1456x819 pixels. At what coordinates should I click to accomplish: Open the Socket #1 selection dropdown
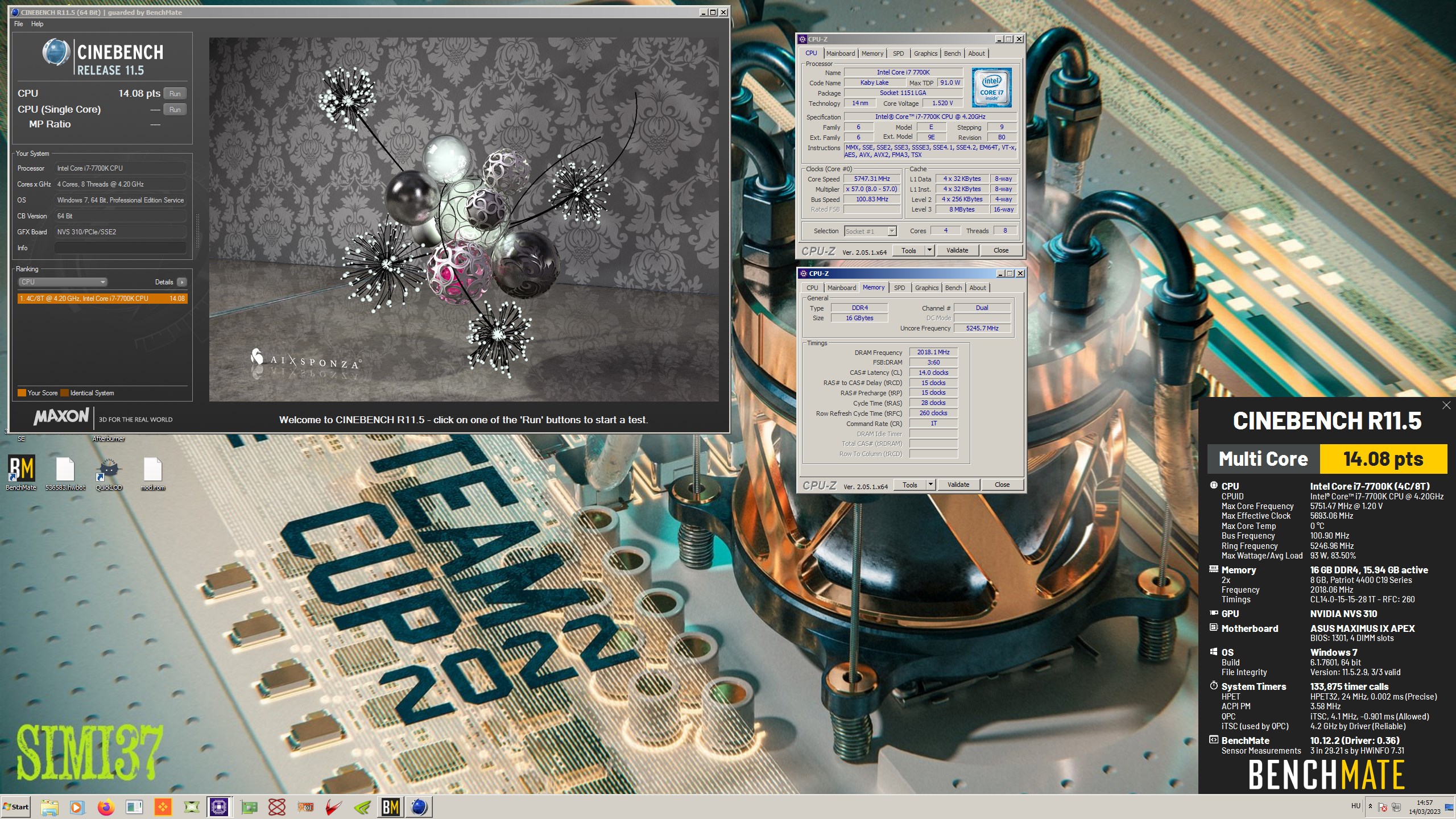pyautogui.click(x=870, y=231)
